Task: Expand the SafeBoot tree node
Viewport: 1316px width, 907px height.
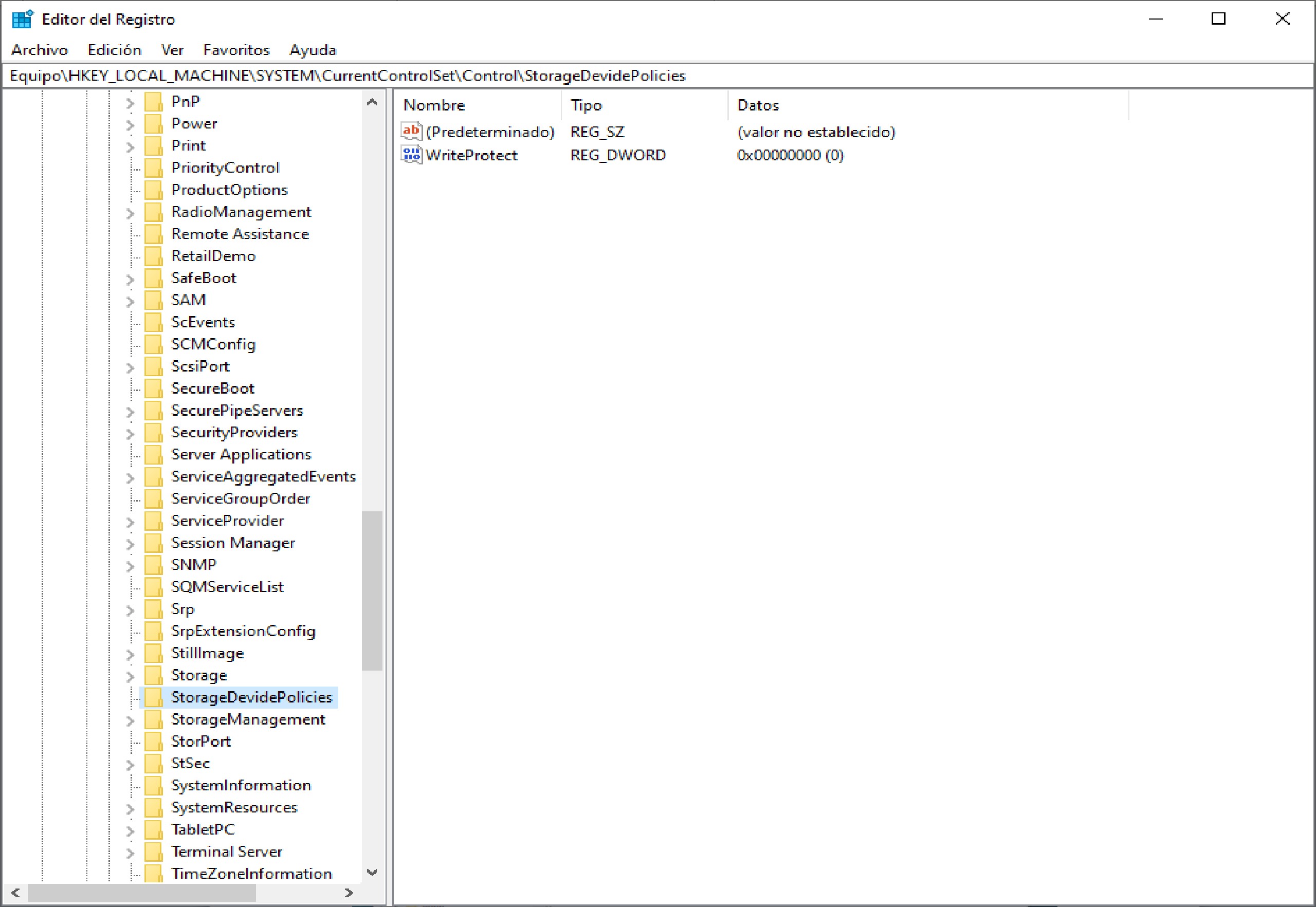Action: [130, 279]
